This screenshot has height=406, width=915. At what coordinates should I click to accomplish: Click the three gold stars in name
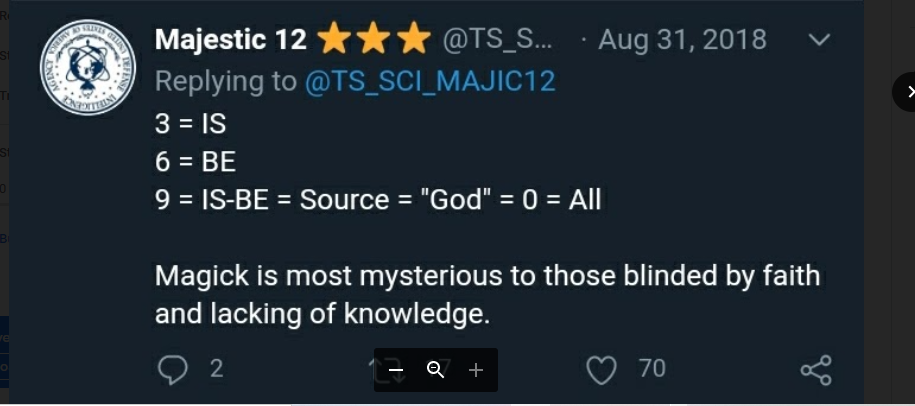coord(374,40)
